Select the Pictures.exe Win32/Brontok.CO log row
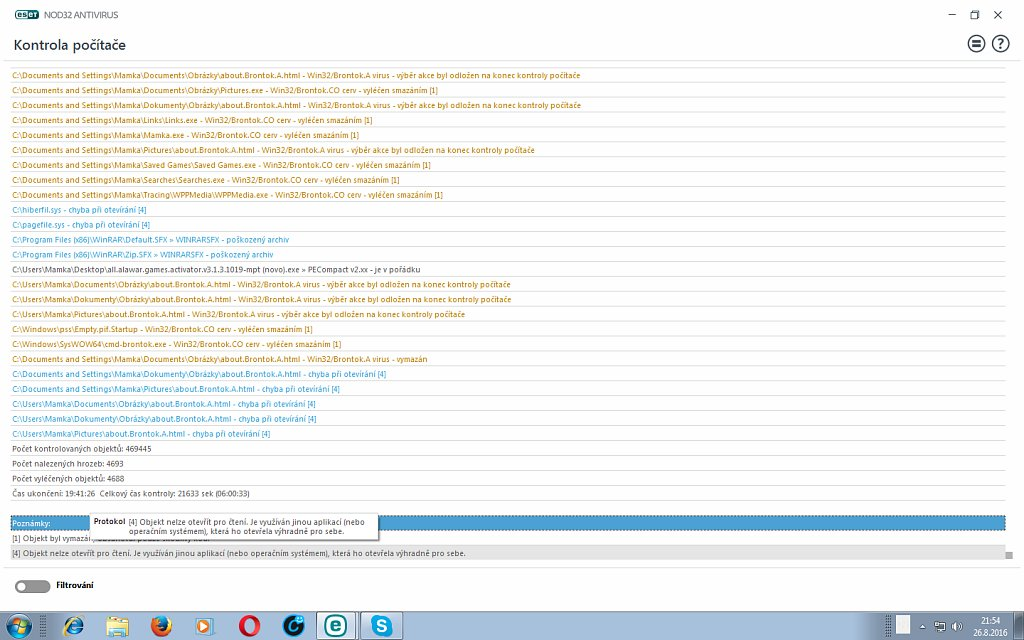The image size is (1024, 640). pos(508,90)
